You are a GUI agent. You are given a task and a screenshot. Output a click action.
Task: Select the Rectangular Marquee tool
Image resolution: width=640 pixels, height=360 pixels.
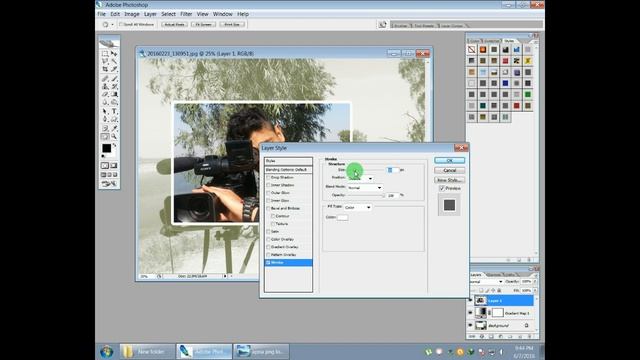coord(105,53)
